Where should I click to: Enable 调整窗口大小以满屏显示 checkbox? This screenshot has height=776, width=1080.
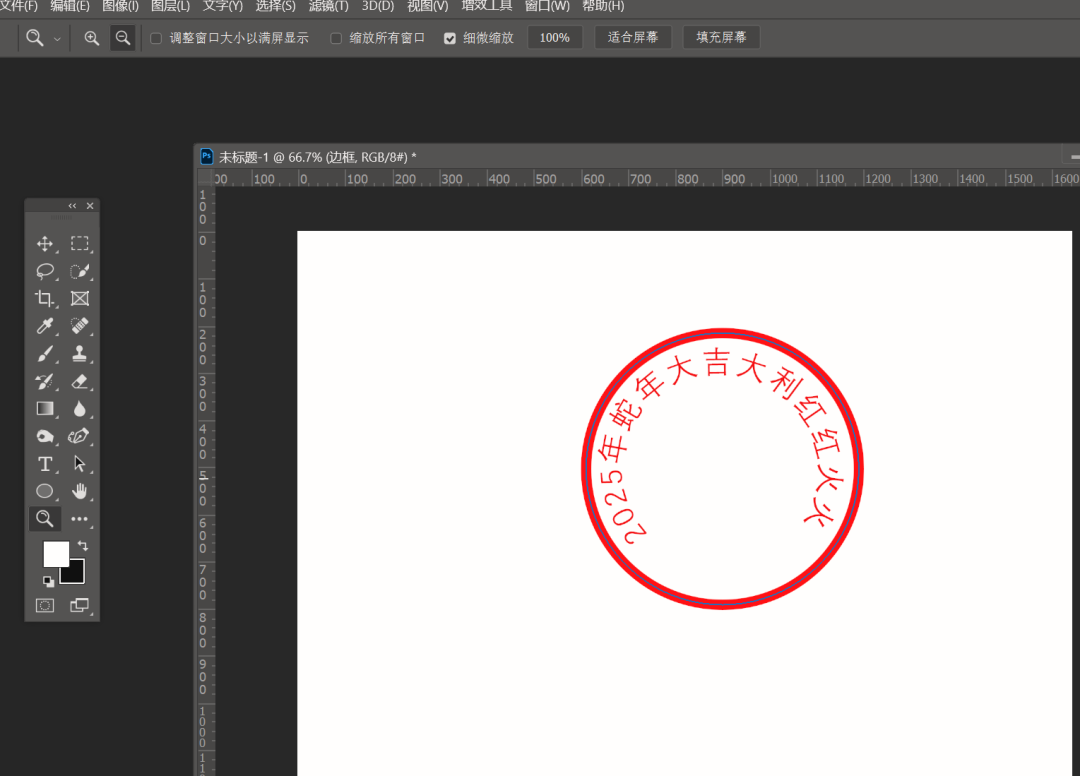156,39
